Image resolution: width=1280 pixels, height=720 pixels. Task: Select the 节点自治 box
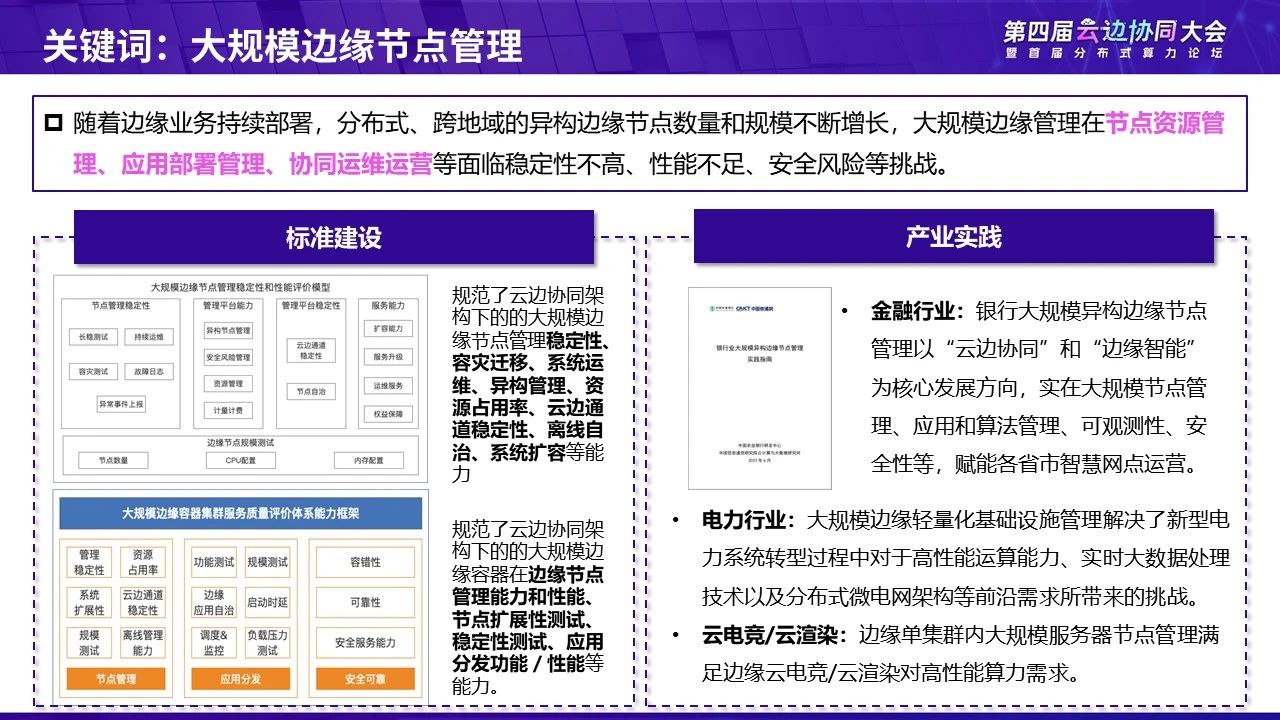pyautogui.click(x=311, y=391)
